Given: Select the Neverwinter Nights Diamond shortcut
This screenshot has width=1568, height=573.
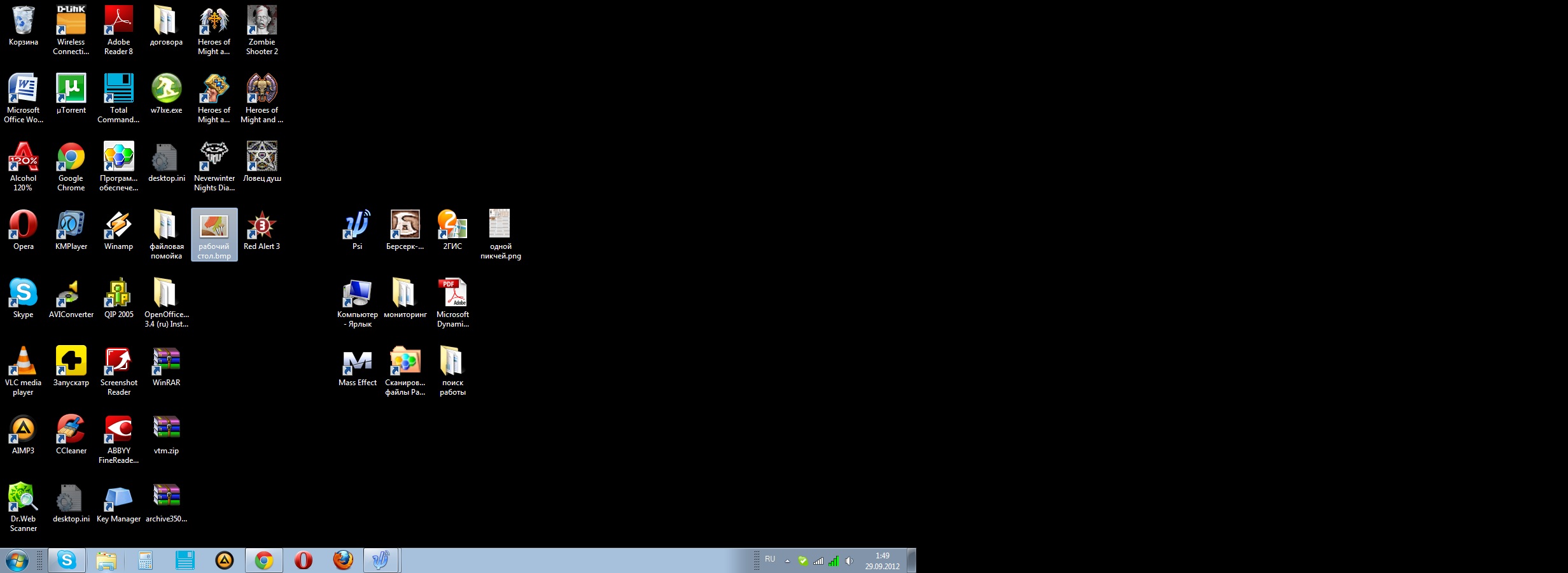Looking at the screenshot, I should [x=214, y=166].
